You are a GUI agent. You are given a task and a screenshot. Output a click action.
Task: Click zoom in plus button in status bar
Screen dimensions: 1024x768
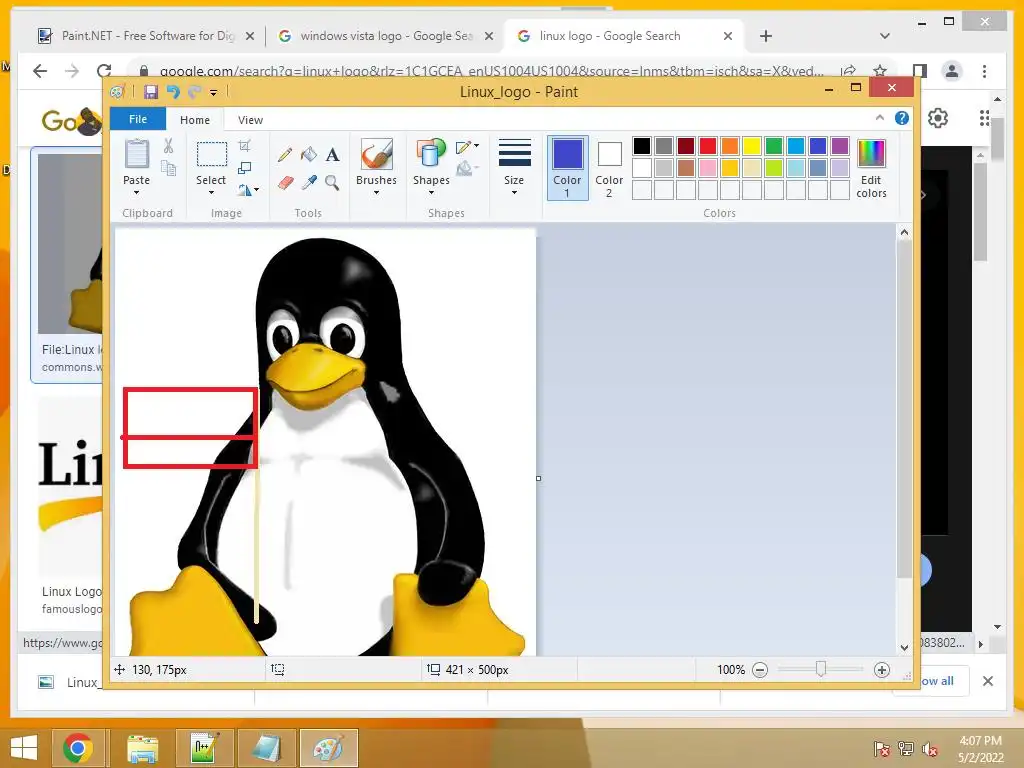(x=882, y=670)
